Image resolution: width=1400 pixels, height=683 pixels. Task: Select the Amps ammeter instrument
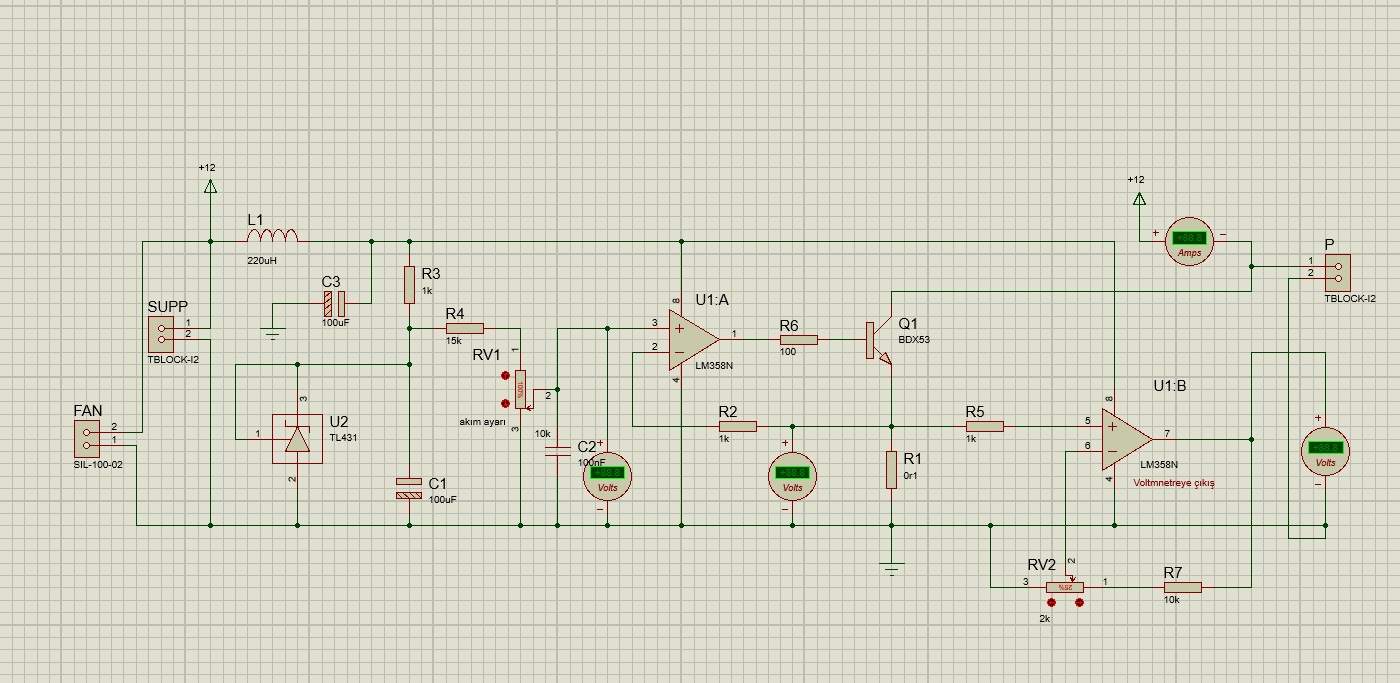(x=1189, y=240)
